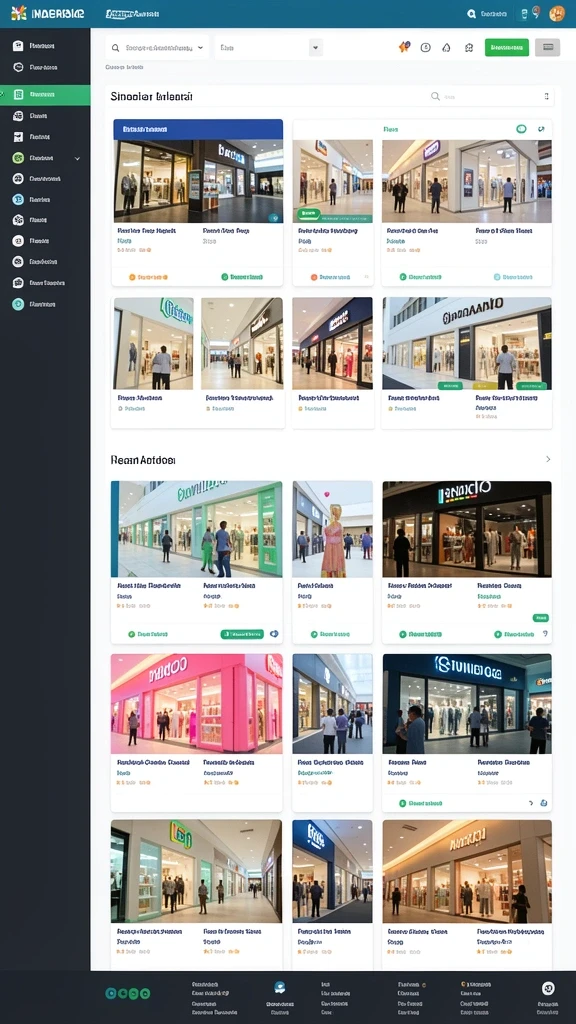576x1024 pixels.
Task: Click the search field in the section header
Action: [x=490, y=97]
